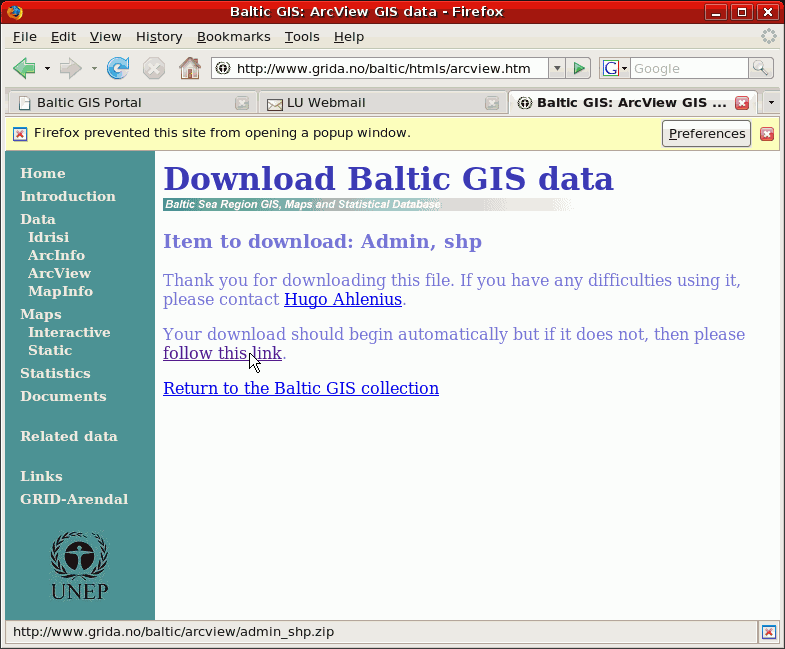Open the Forward history dropdown arrow
This screenshot has height=649, width=785.
tap(94, 68)
